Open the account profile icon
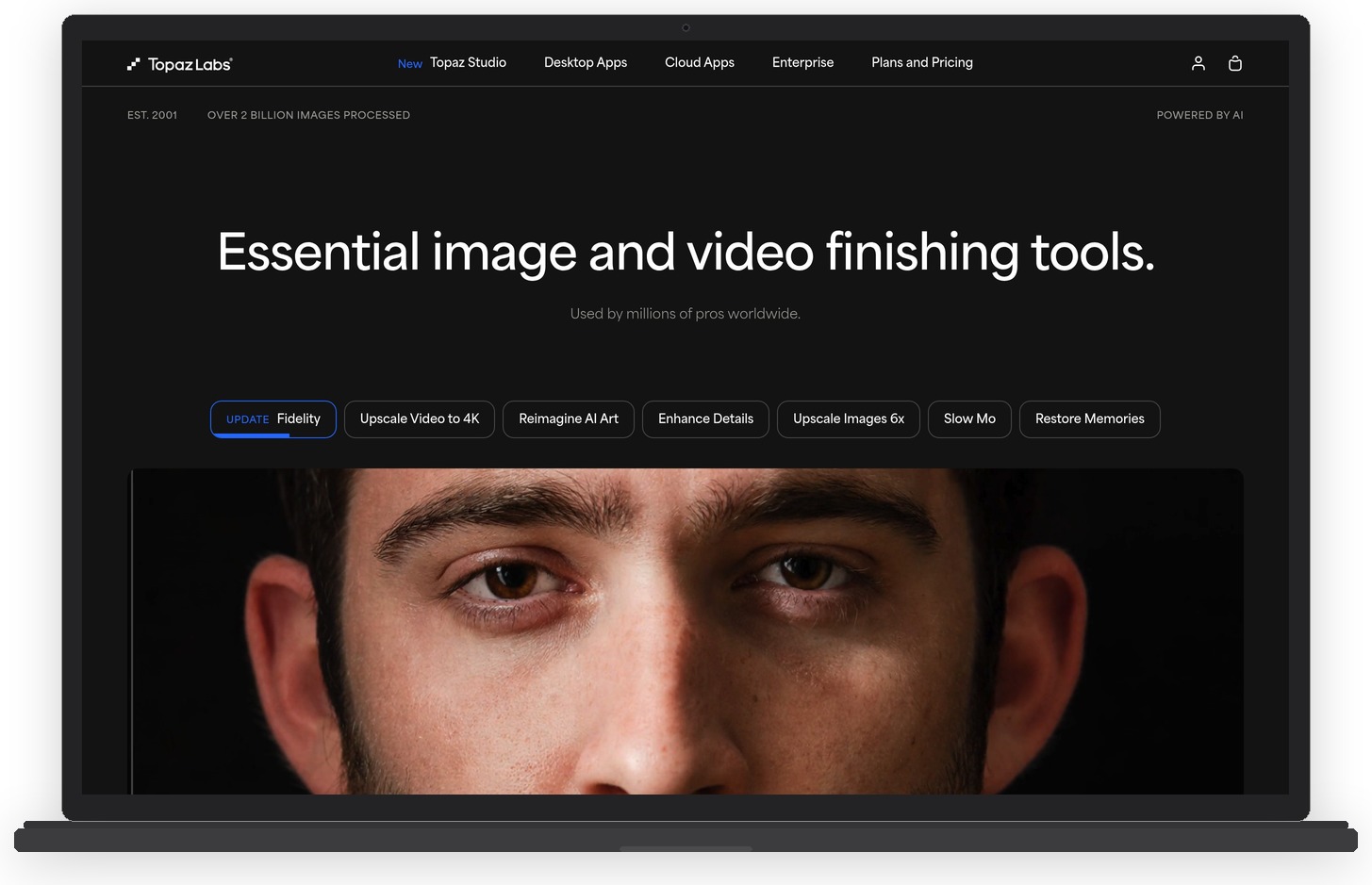The height and width of the screenshot is (885, 1372). pyautogui.click(x=1198, y=63)
